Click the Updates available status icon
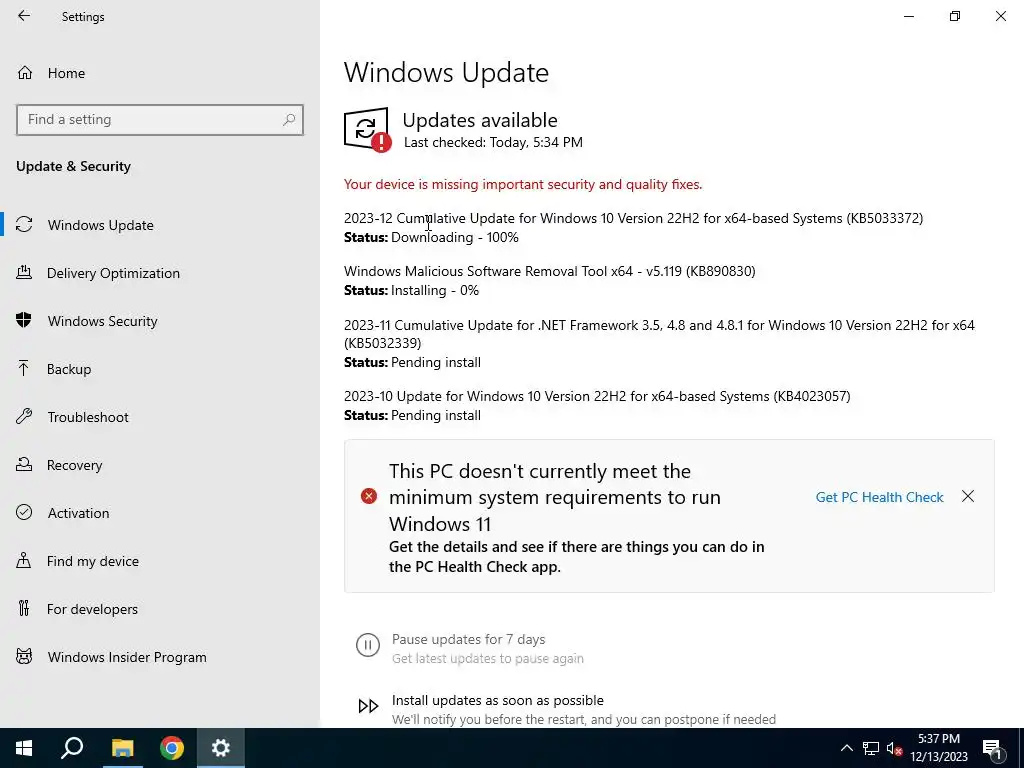Screen dimensions: 1024x768 pyautogui.click(x=368, y=130)
